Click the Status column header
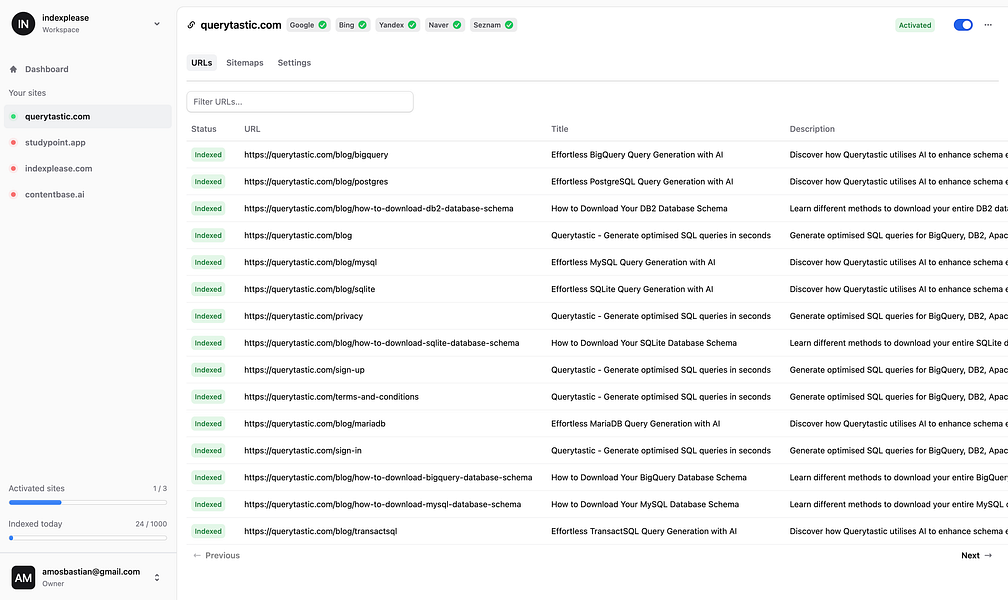This screenshot has width=1008, height=600. point(204,129)
